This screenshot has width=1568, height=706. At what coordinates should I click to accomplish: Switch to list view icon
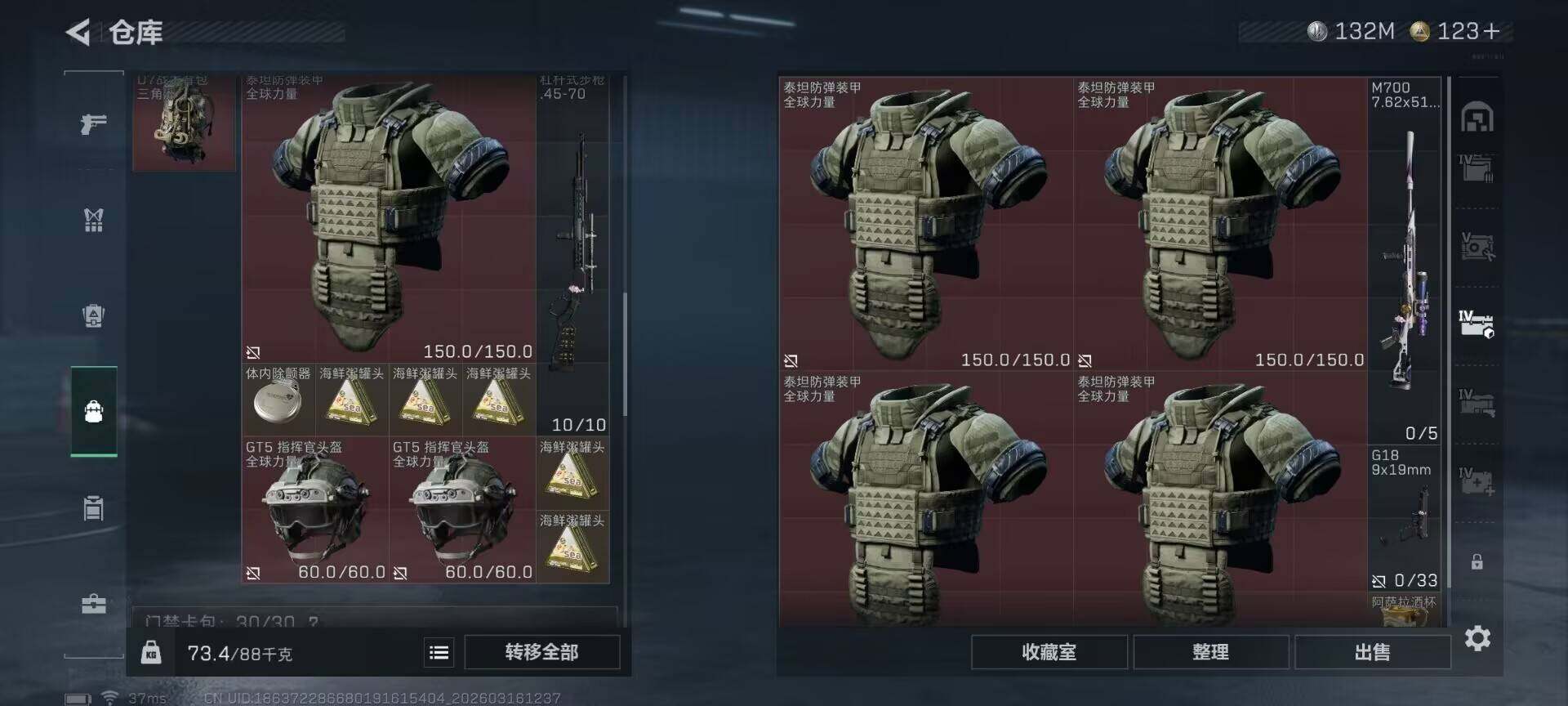[439, 652]
